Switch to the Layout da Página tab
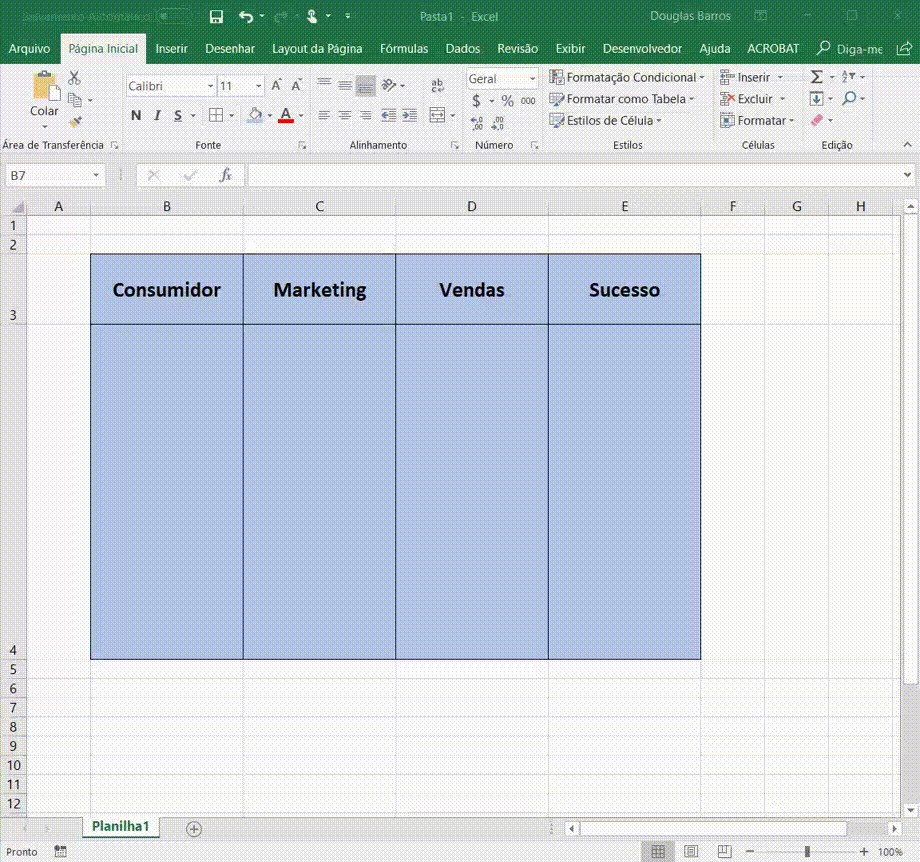 pyautogui.click(x=317, y=49)
